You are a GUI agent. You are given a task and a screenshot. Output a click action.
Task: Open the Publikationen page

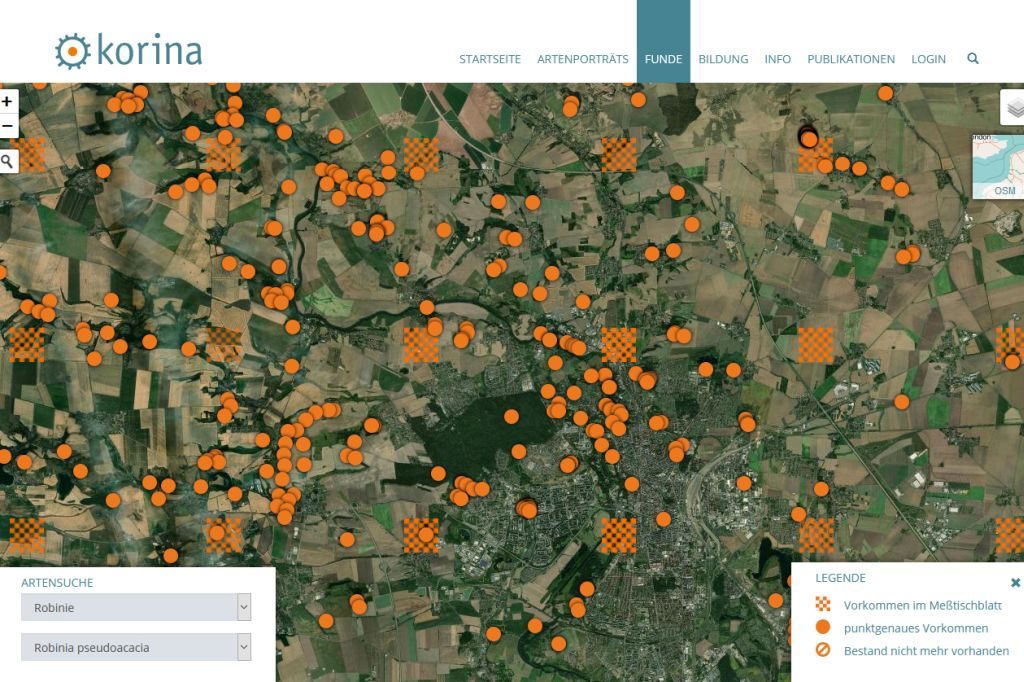tap(851, 59)
